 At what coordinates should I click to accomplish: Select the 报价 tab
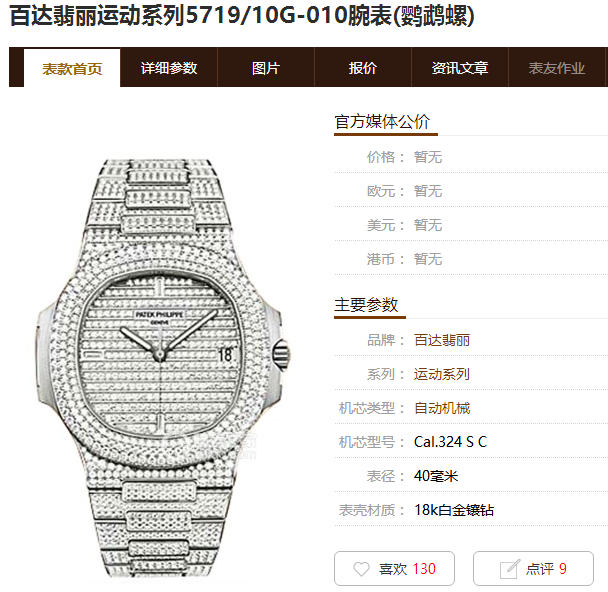click(363, 68)
